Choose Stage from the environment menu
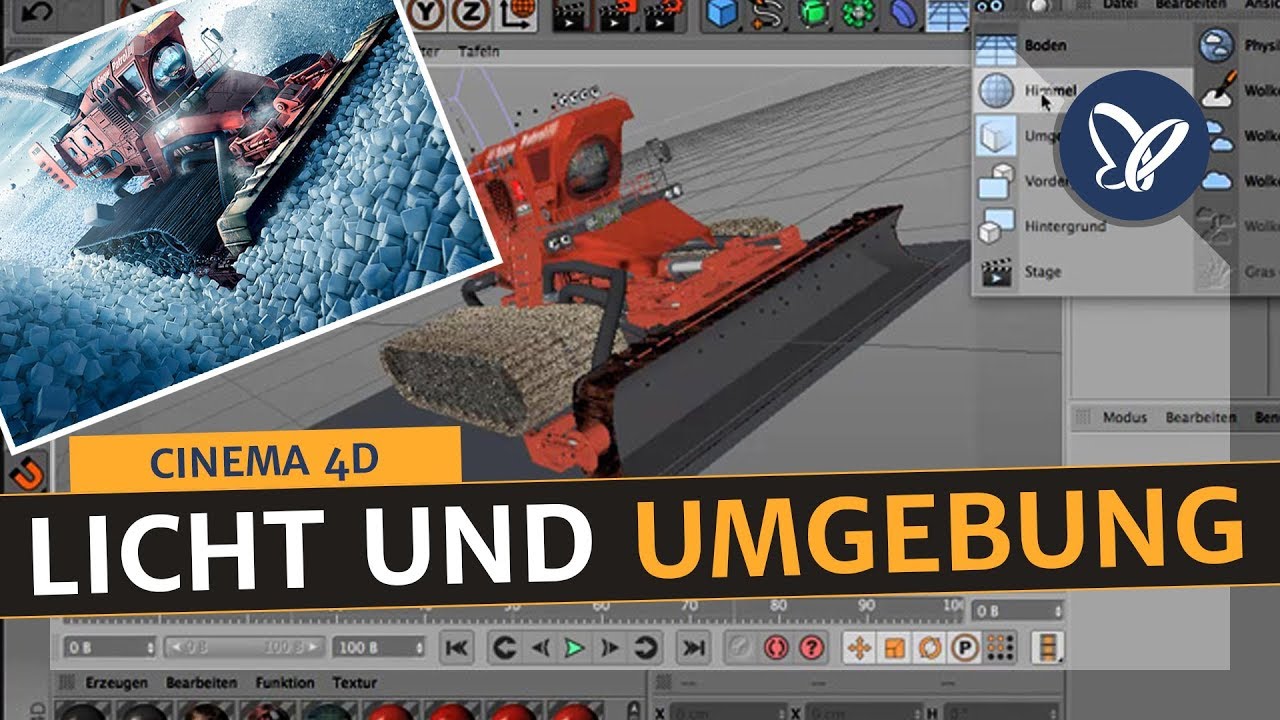 point(1043,271)
